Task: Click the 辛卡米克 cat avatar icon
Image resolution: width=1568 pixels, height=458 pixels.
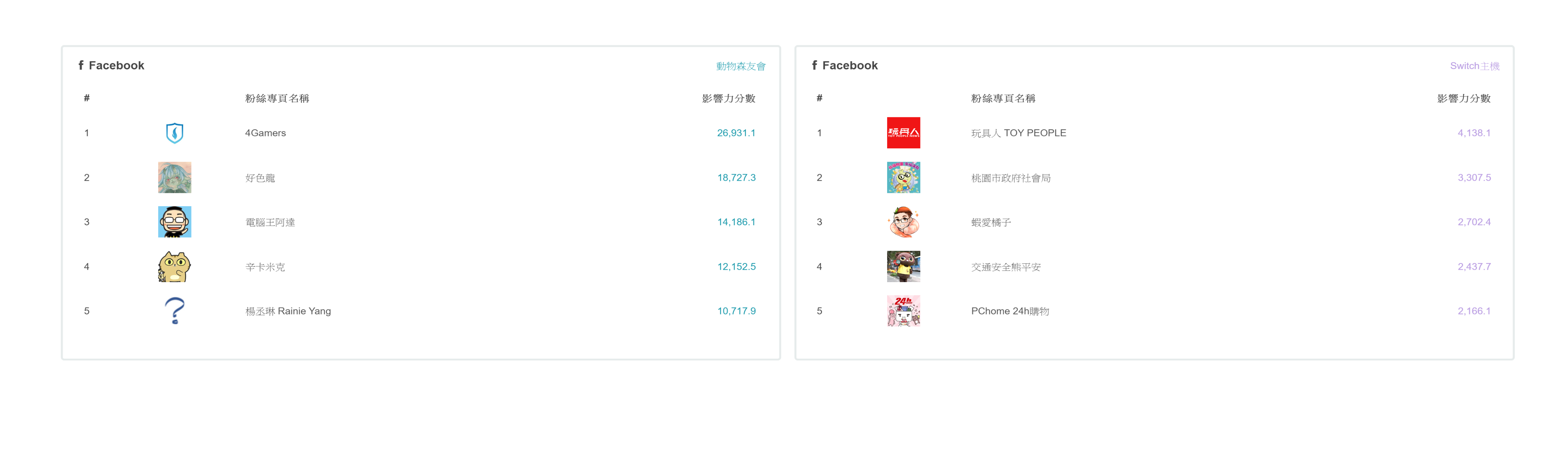Action: [x=175, y=267]
